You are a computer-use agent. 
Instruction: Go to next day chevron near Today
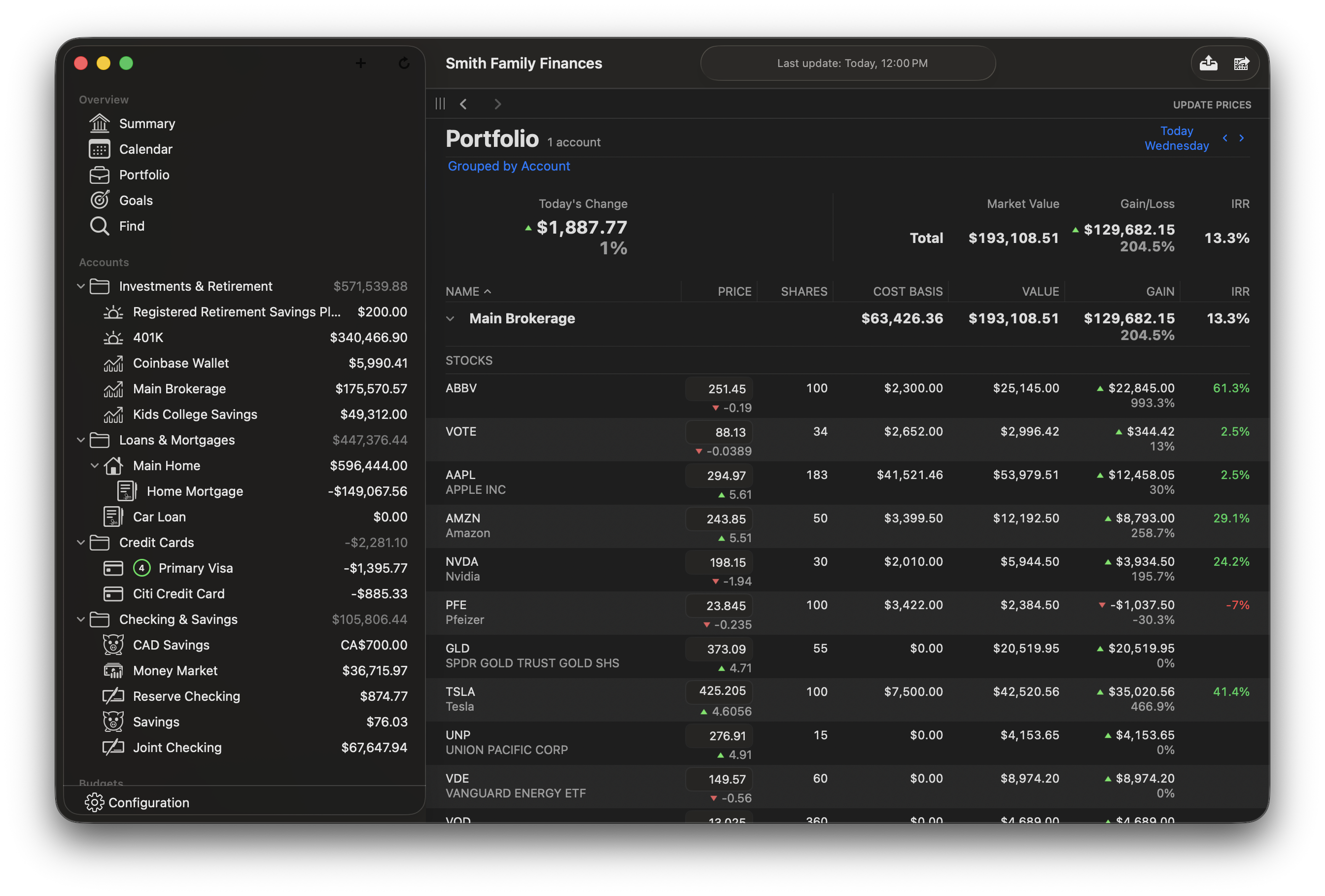click(x=1241, y=138)
